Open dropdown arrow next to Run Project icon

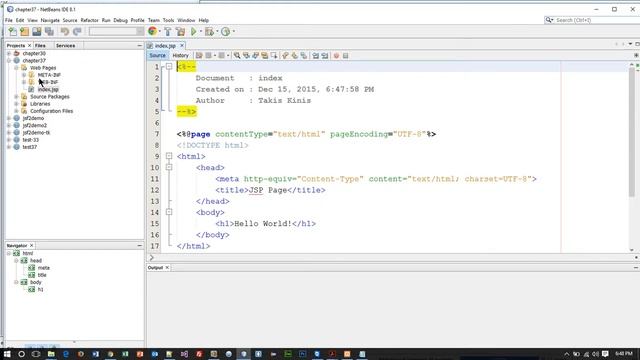(201, 31)
